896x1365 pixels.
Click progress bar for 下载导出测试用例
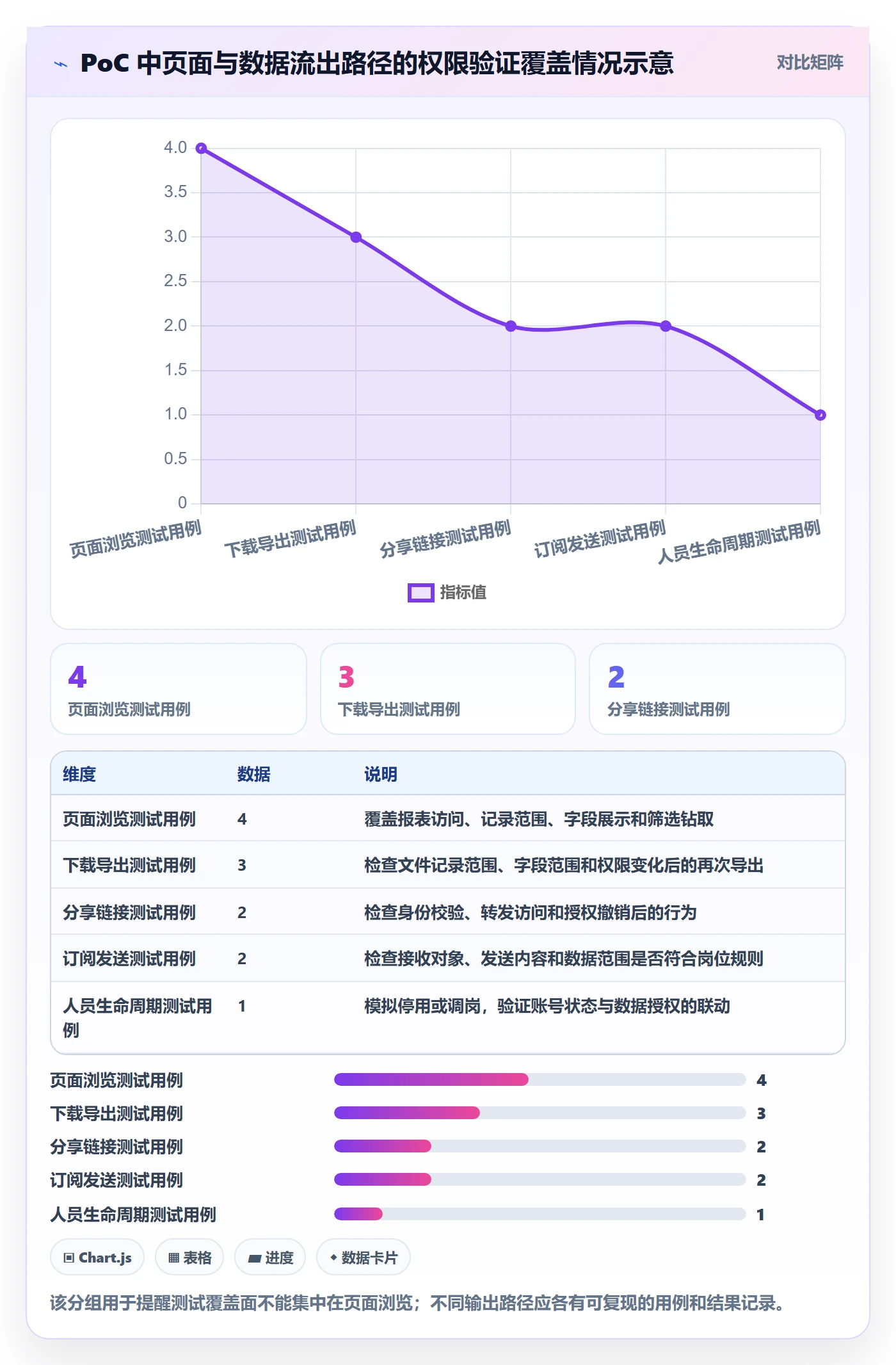540,1113
